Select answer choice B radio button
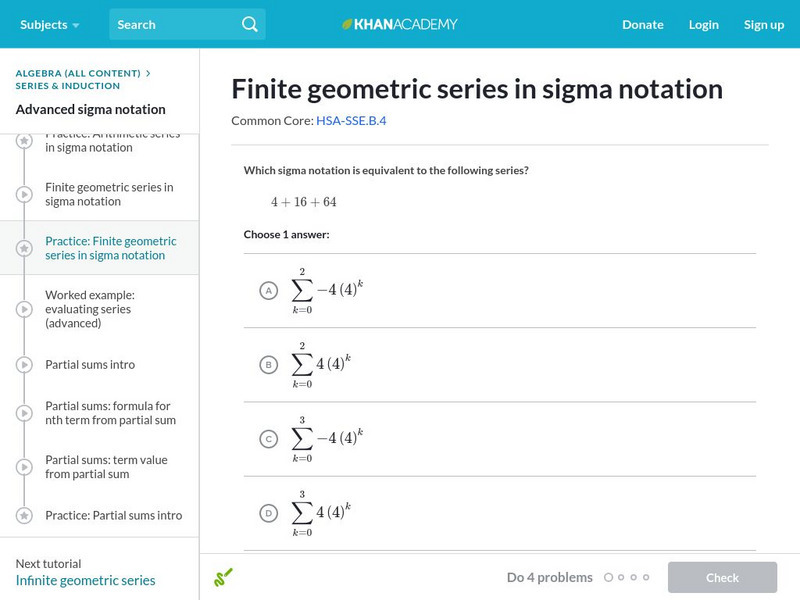The height and width of the screenshot is (600, 800). [x=268, y=365]
